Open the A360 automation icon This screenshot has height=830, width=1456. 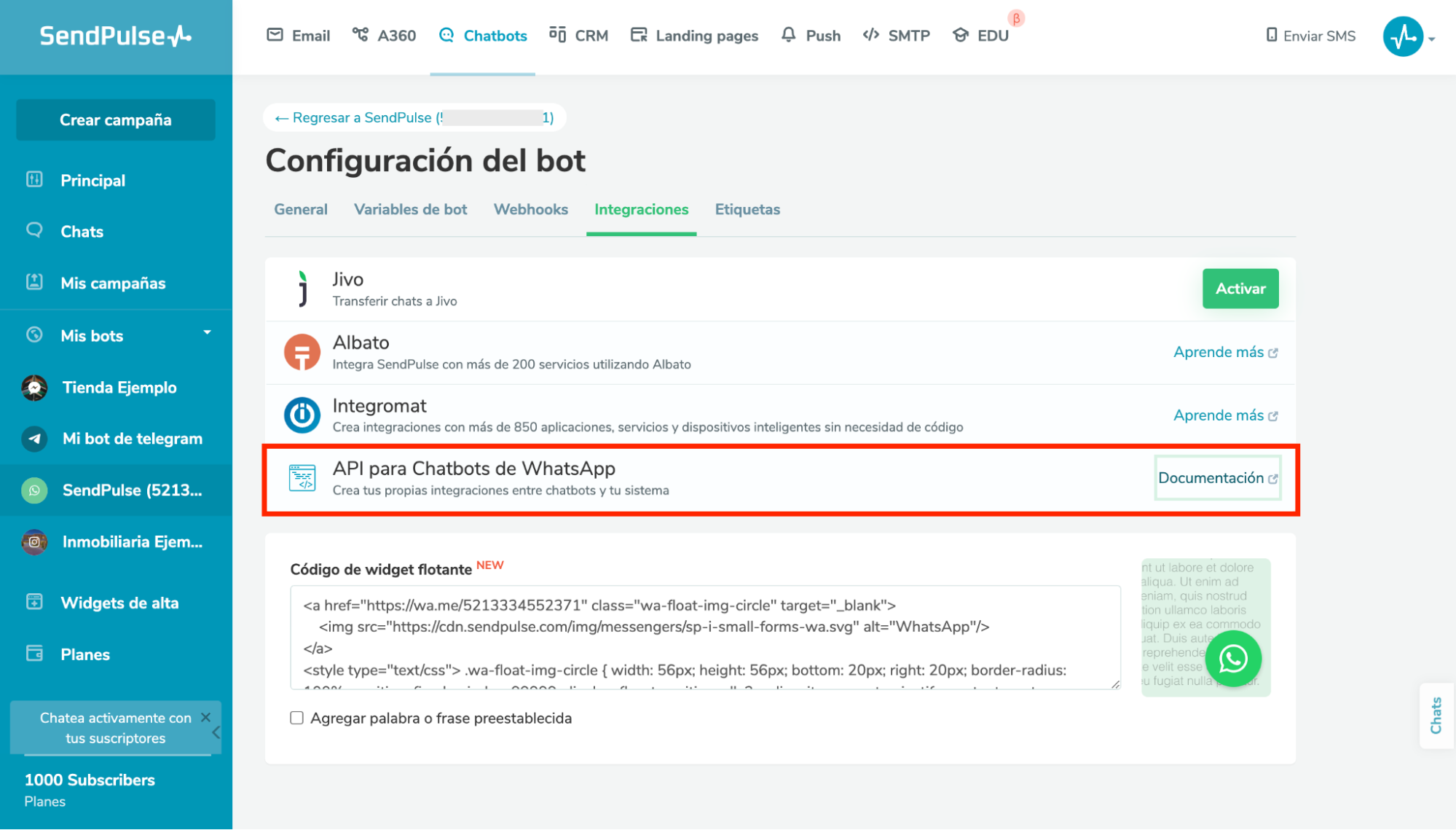click(360, 35)
